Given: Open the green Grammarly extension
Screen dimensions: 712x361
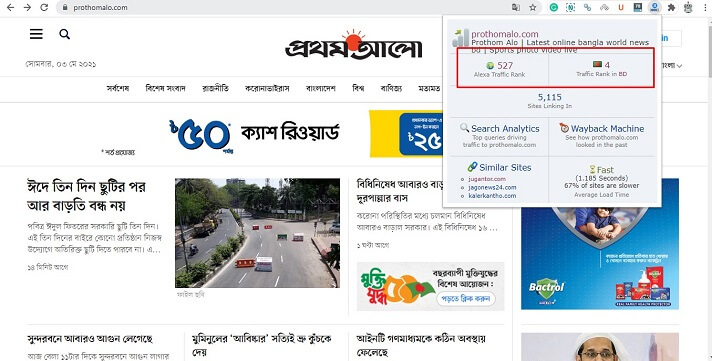Looking at the screenshot, I should pyautogui.click(x=554, y=7).
